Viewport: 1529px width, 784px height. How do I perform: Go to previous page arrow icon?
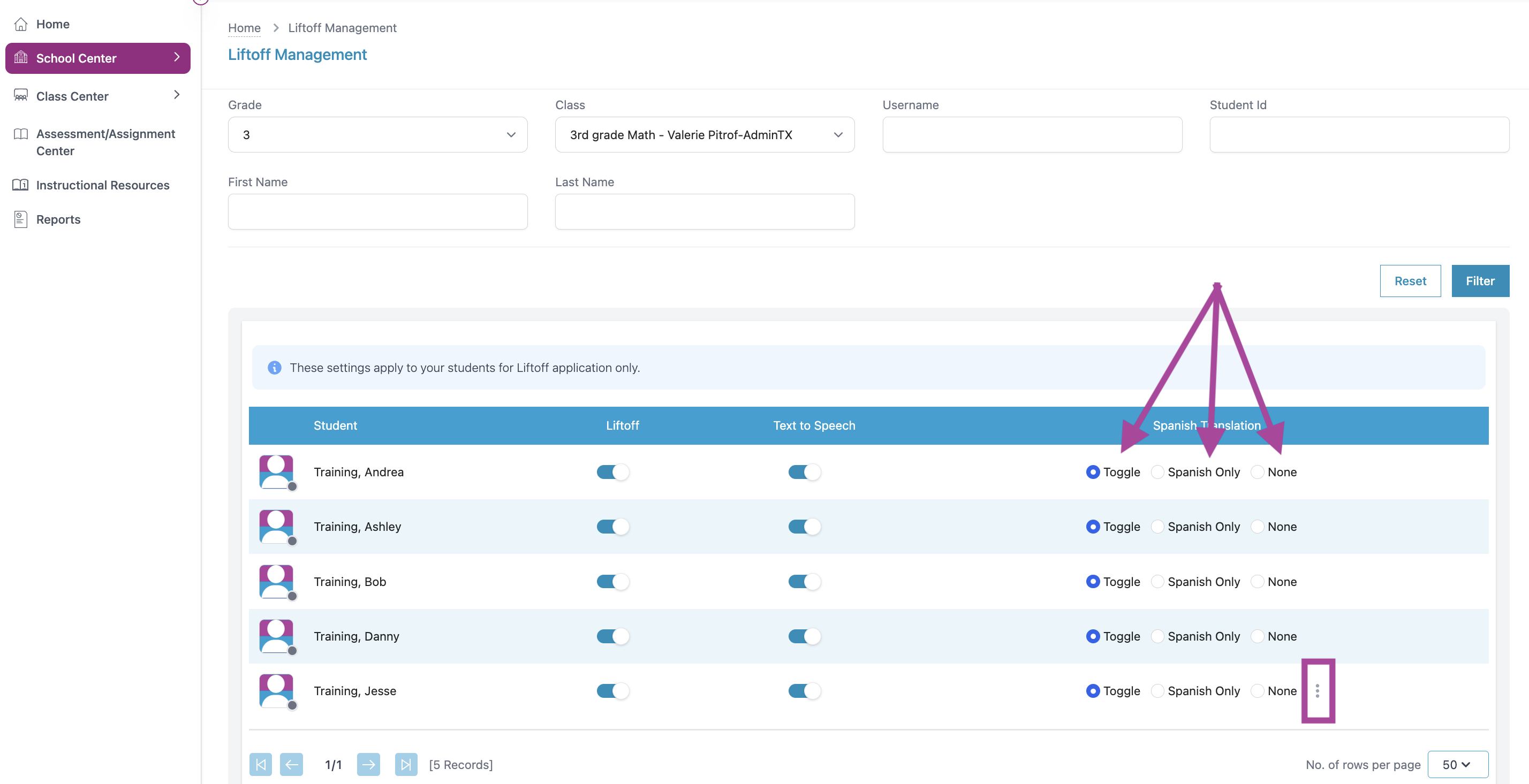[291, 764]
